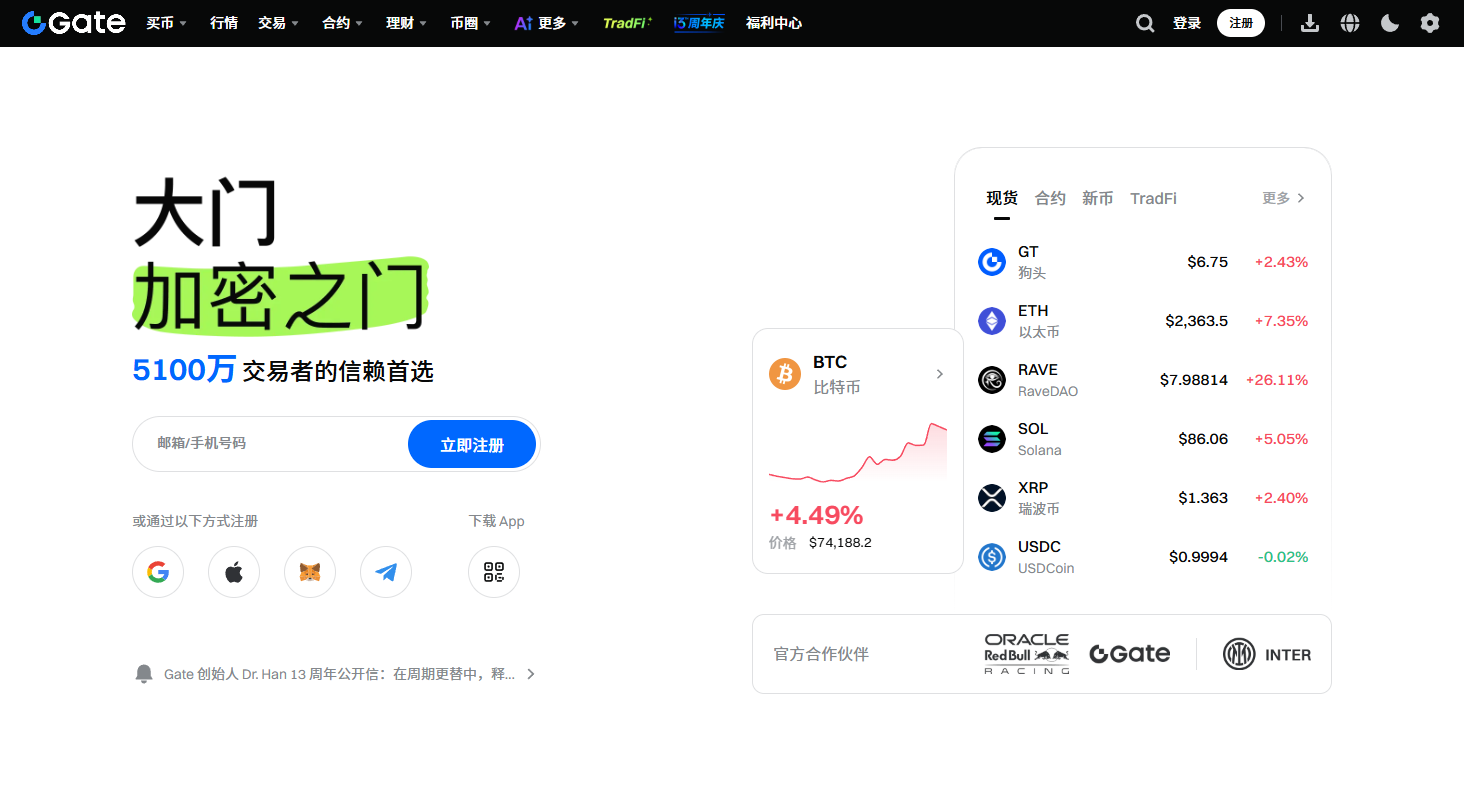This screenshot has height=792, width=1464.
Task: Click the 立即注册 button
Action: 472,443
